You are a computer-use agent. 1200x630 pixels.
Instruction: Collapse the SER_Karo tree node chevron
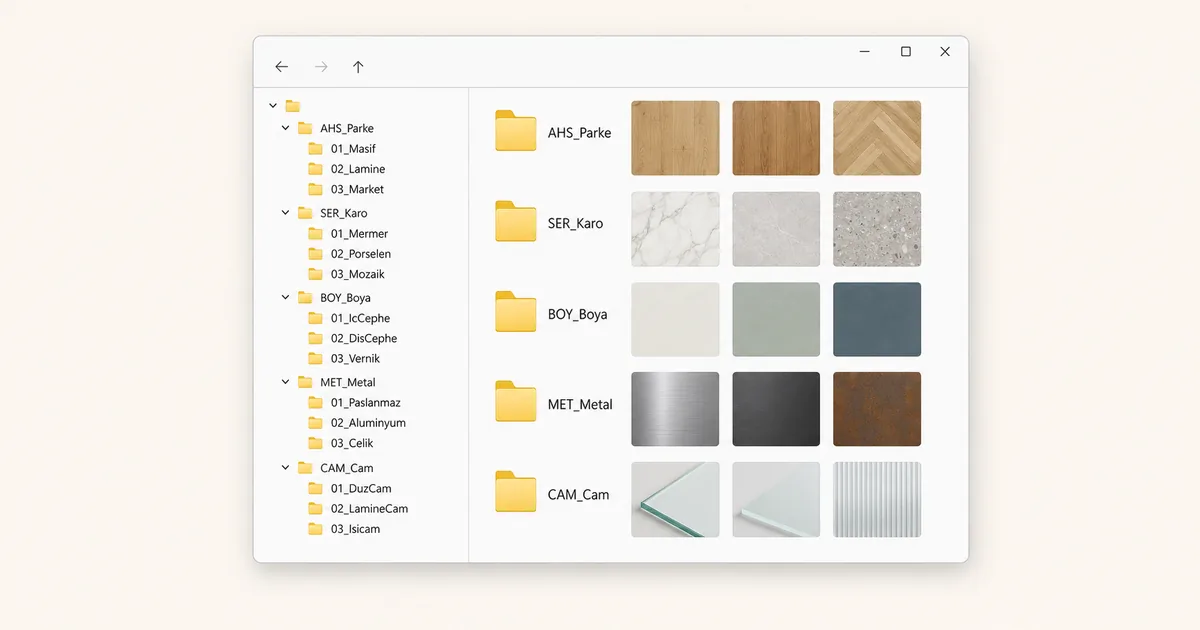click(286, 213)
